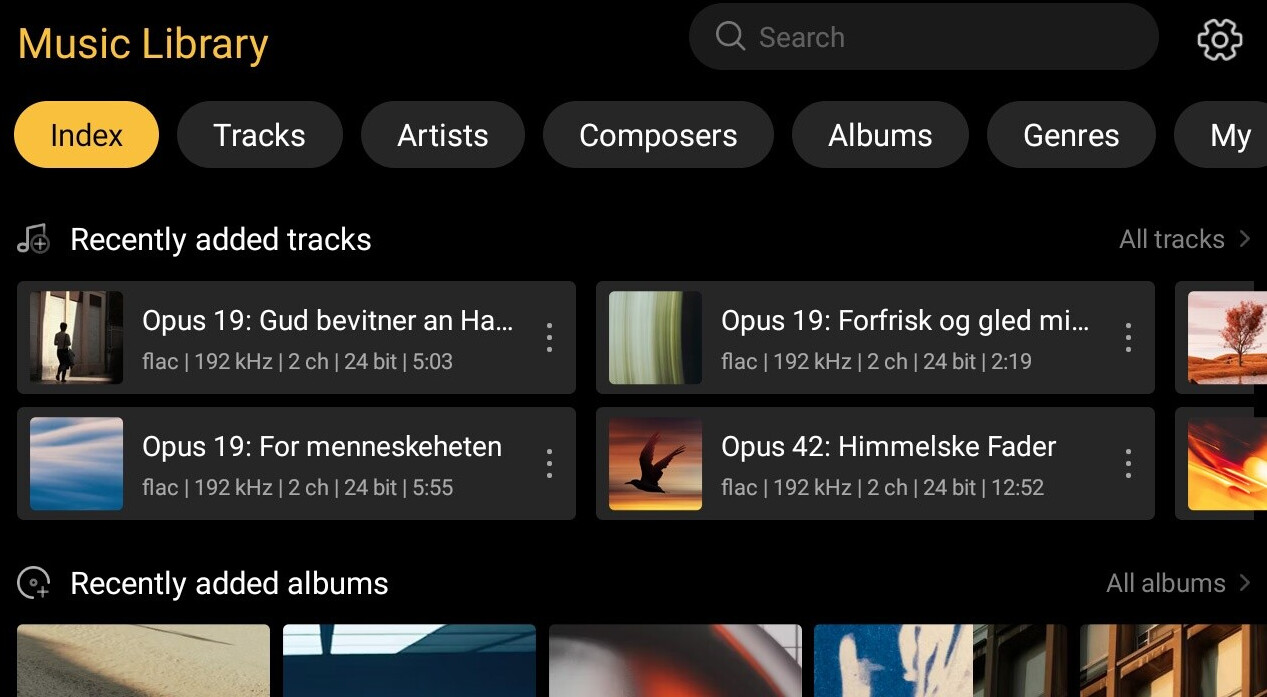1267x697 pixels.
Task: Focus the Search input field
Action: [x=940, y=38]
